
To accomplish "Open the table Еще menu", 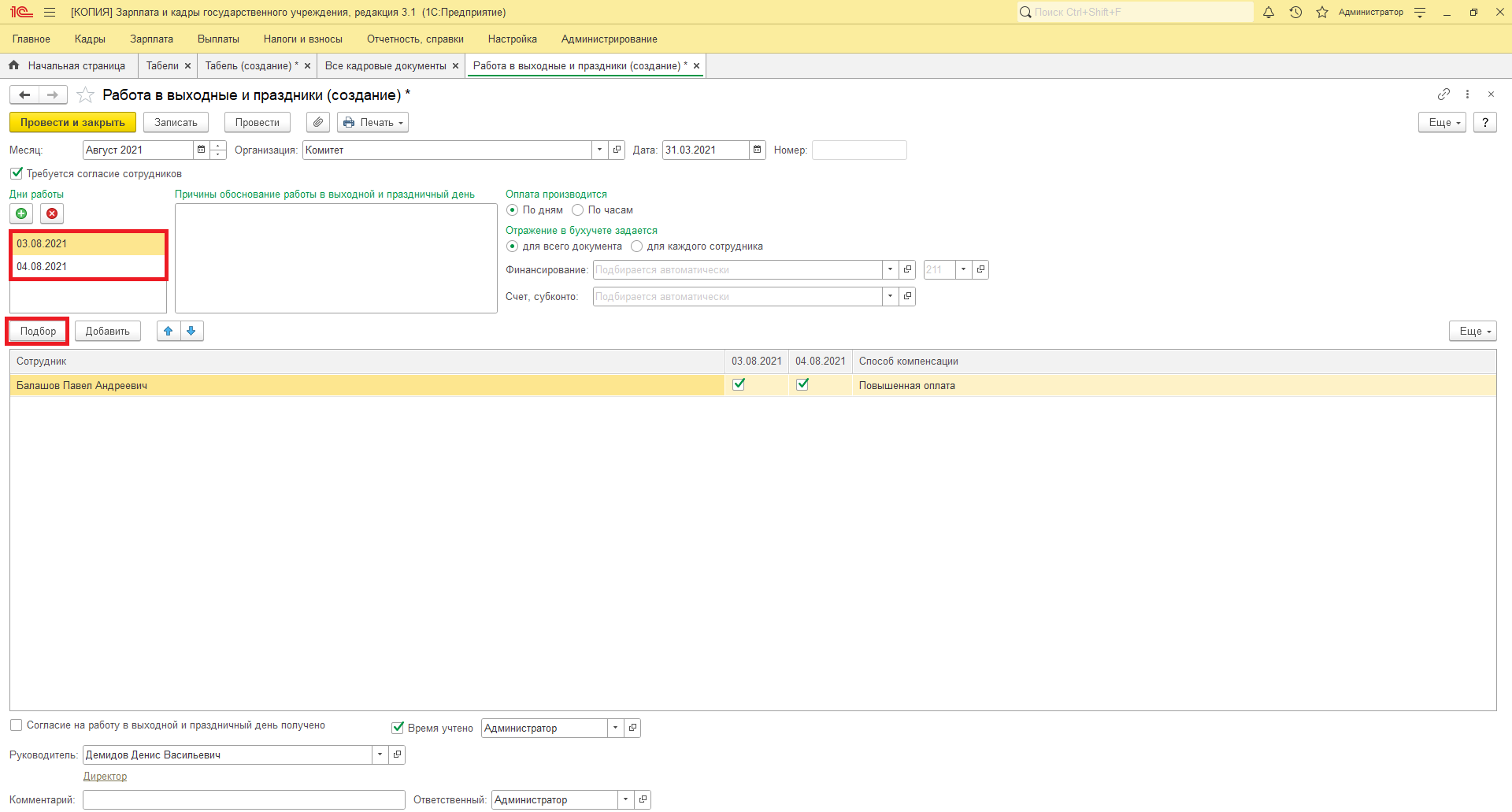I will [1473, 332].
